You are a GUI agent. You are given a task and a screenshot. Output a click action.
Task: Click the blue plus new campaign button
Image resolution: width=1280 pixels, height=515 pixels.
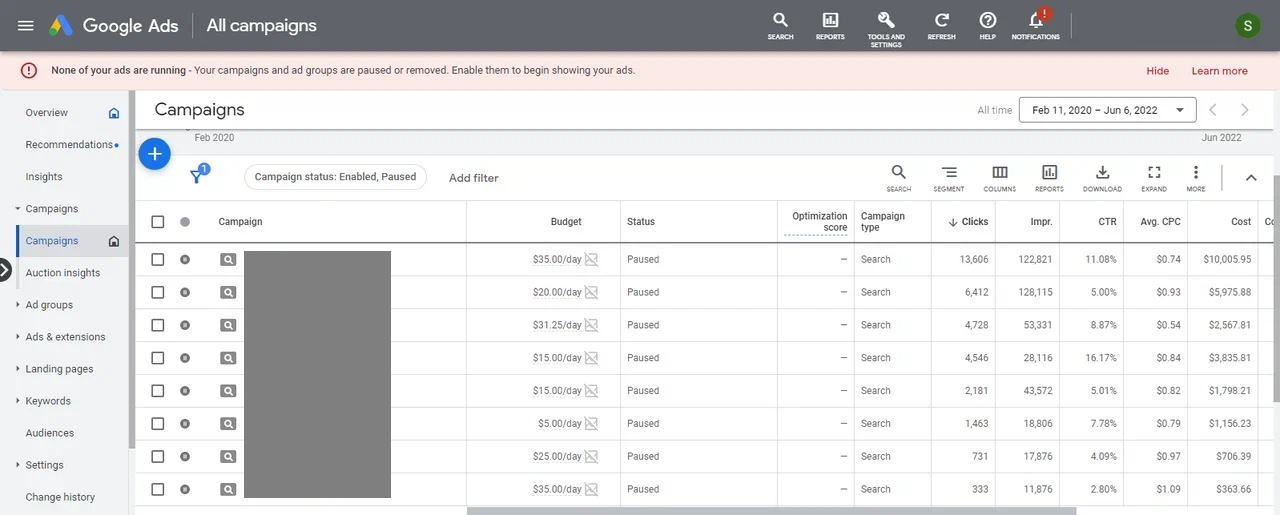[x=155, y=154]
